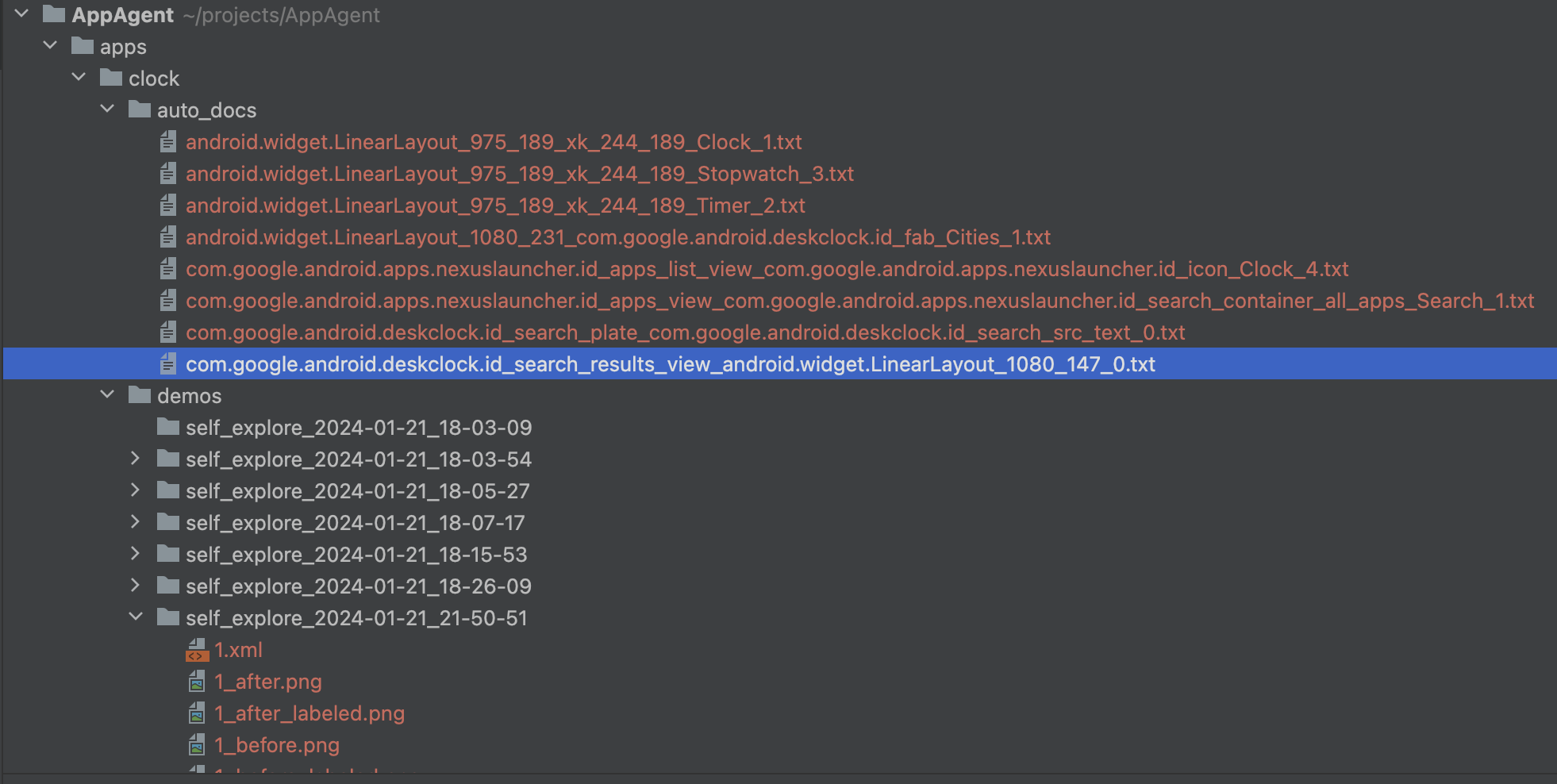The image size is (1557, 784).
Task: Click text file icon for search_src_text_0.txt
Action: 168,332
